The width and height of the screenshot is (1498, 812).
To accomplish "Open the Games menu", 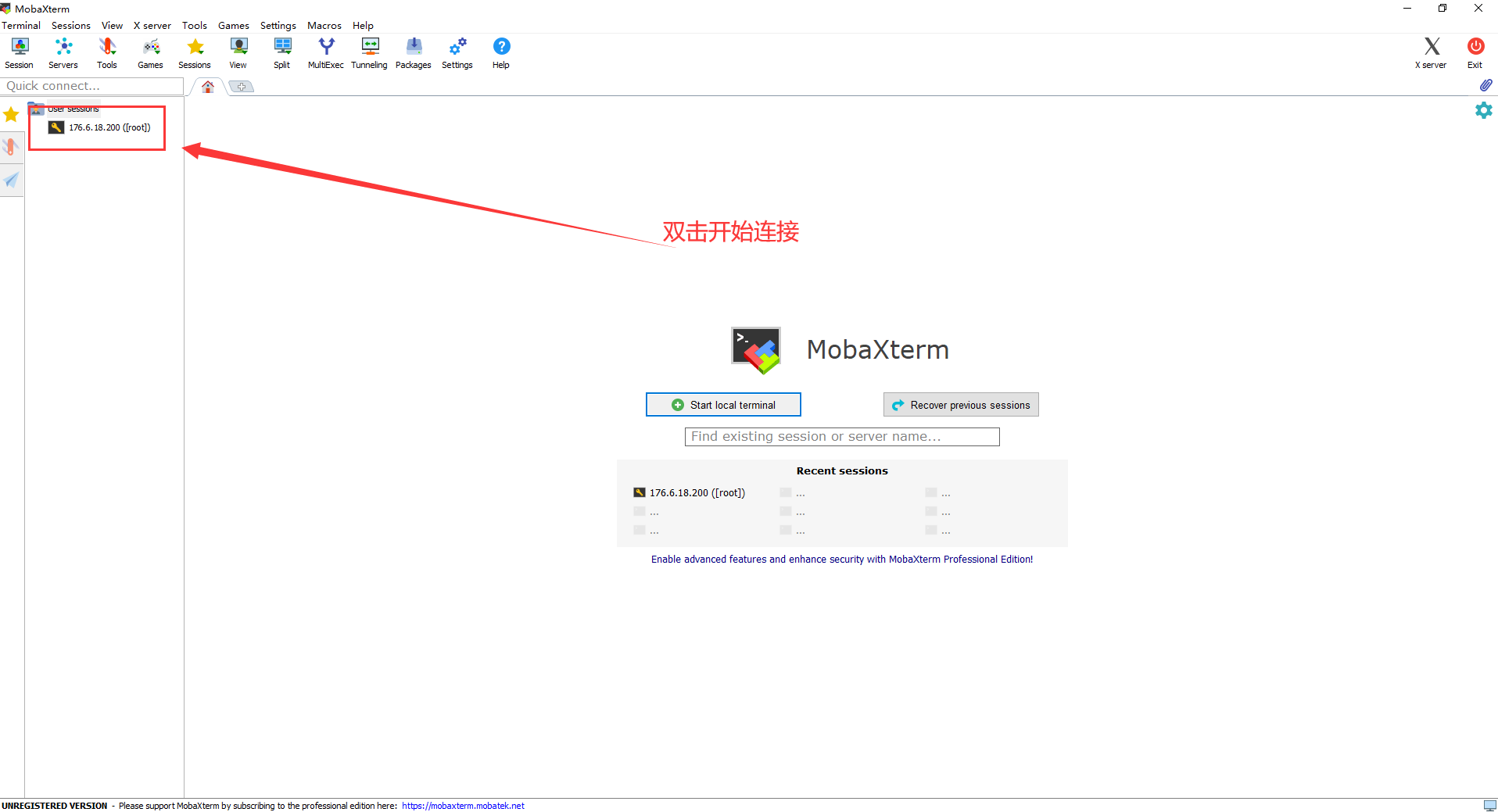I will (234, 25).
